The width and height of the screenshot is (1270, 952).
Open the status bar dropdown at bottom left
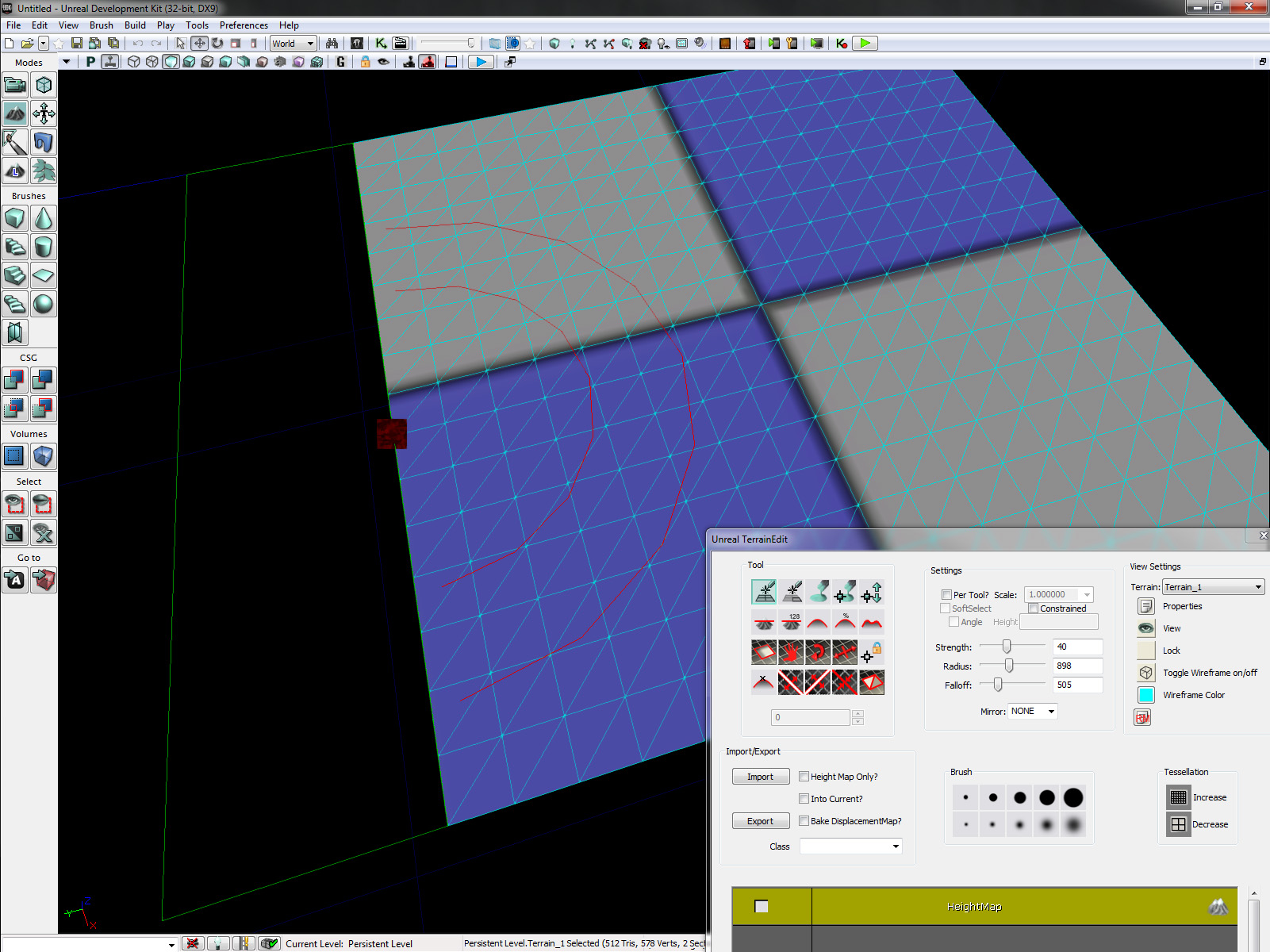[171, 944]
